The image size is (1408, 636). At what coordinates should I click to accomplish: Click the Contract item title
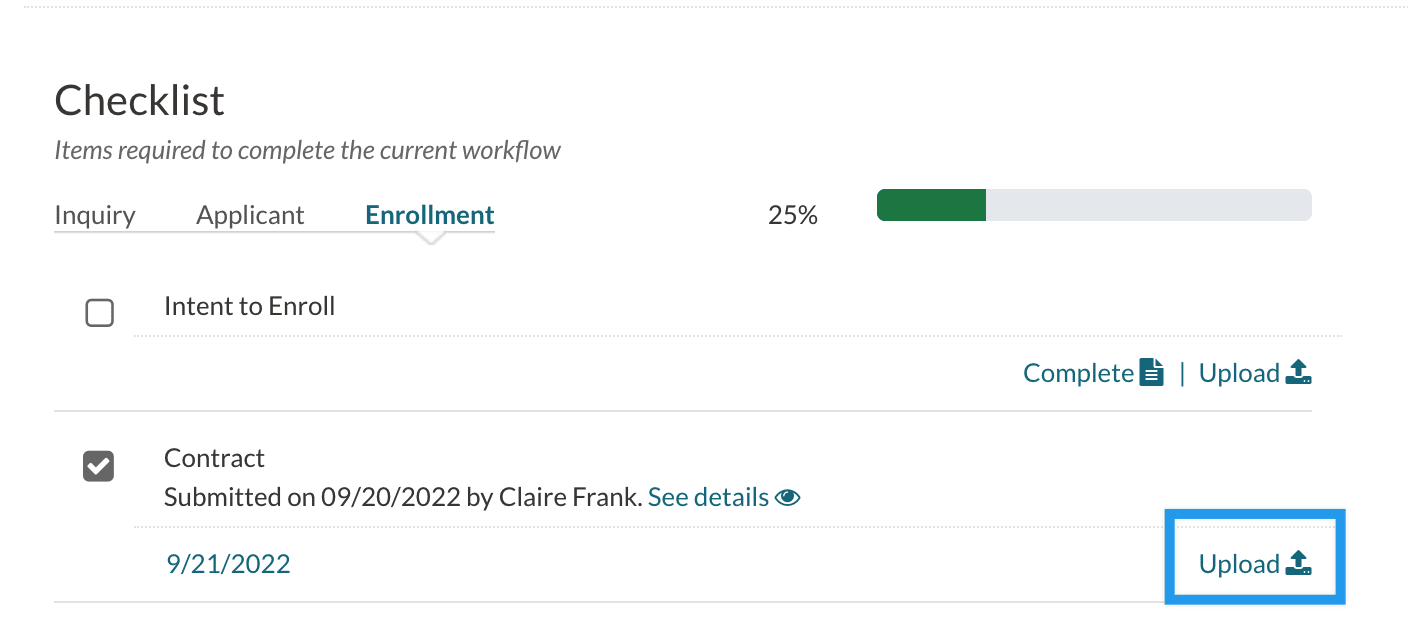click(214, 458)
